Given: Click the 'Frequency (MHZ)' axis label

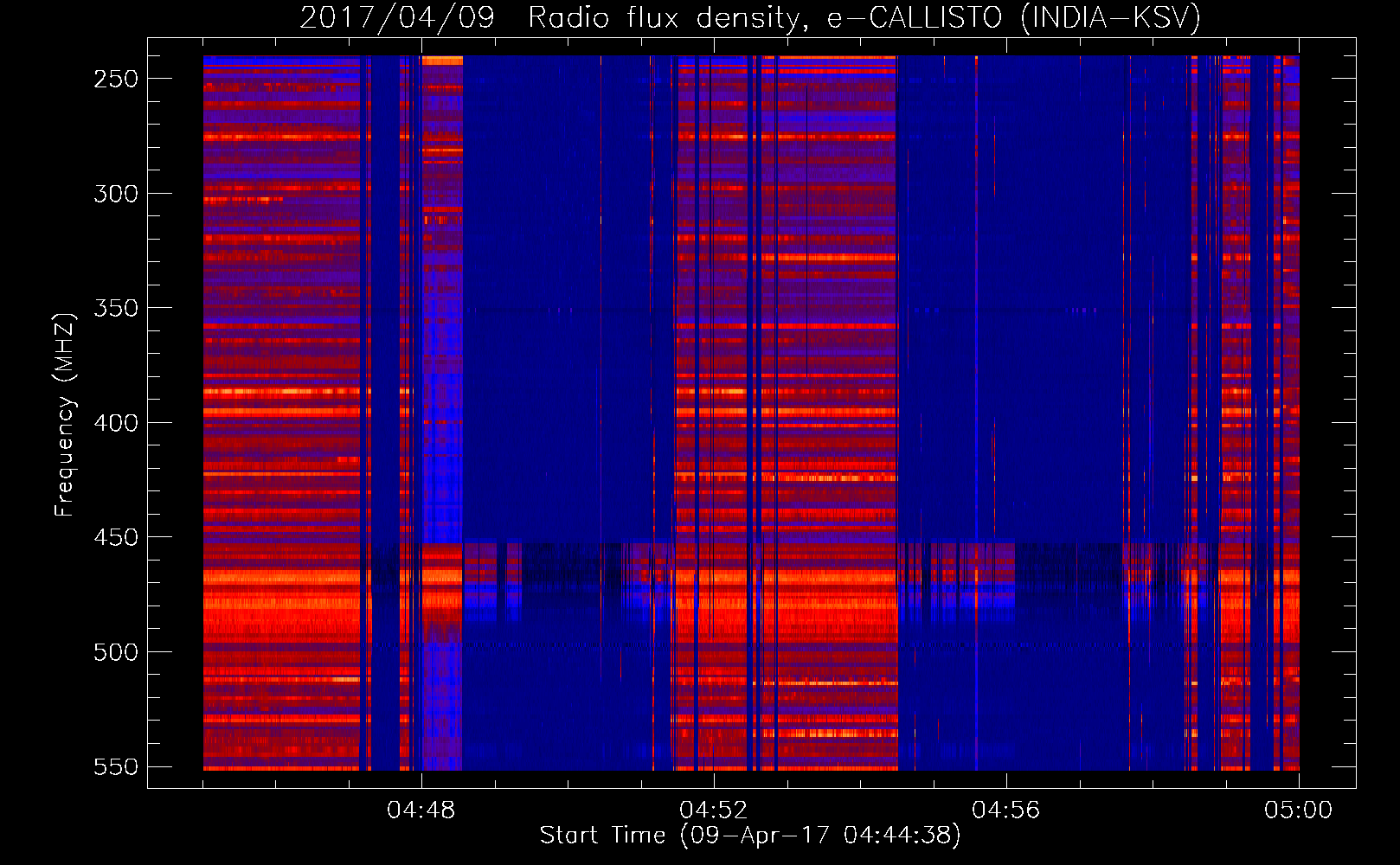Looking at the screenshot, I should pyautogui.click(x=65, y=415).
